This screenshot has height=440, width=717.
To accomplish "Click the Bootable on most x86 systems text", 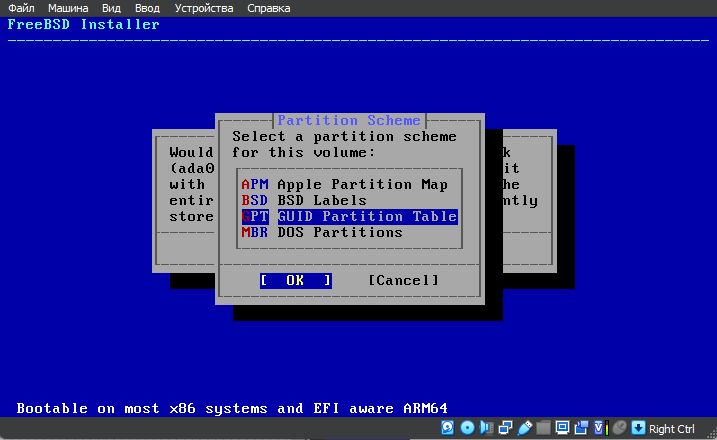I will (x=232, y=408).
